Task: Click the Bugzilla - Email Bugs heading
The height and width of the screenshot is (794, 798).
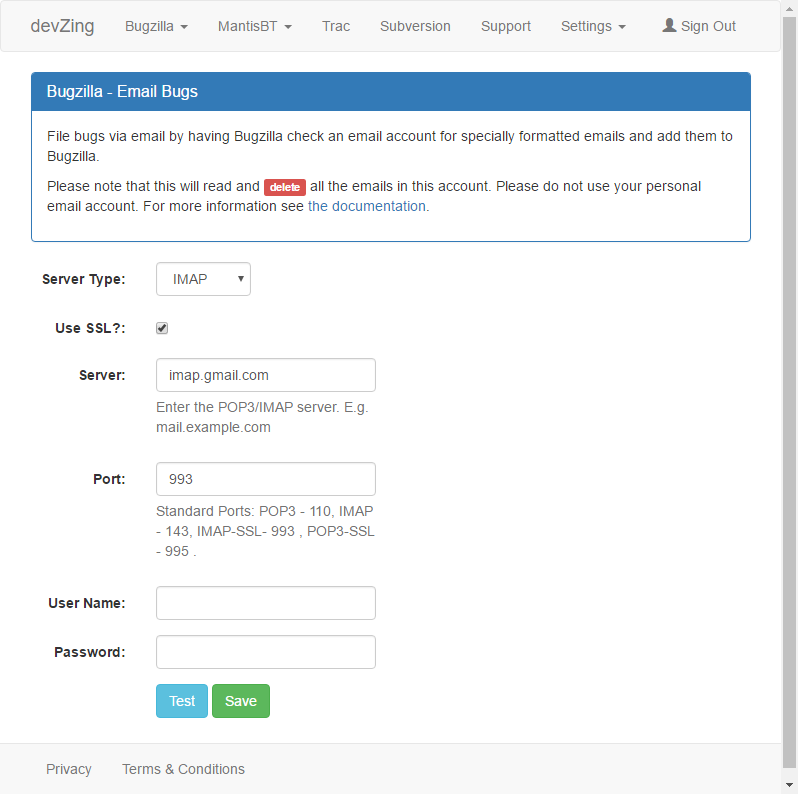Action: (122, 92)
